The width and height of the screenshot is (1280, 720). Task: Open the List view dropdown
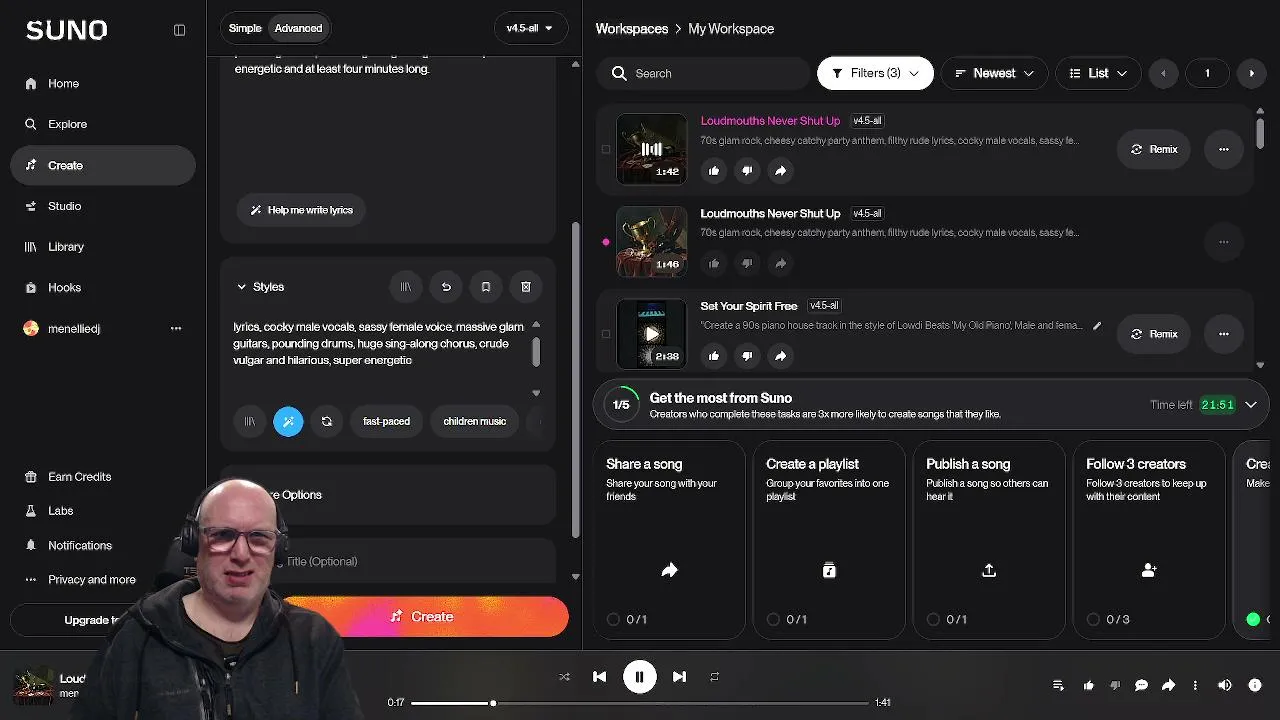[x=1098, y=73]
